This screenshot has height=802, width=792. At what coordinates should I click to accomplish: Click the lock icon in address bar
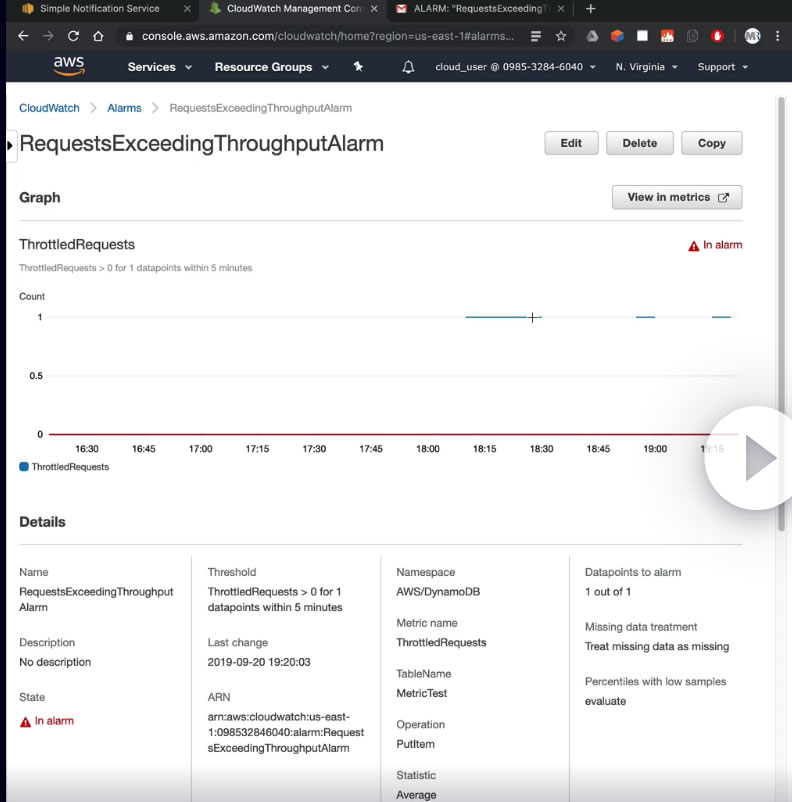pos(129,36)
